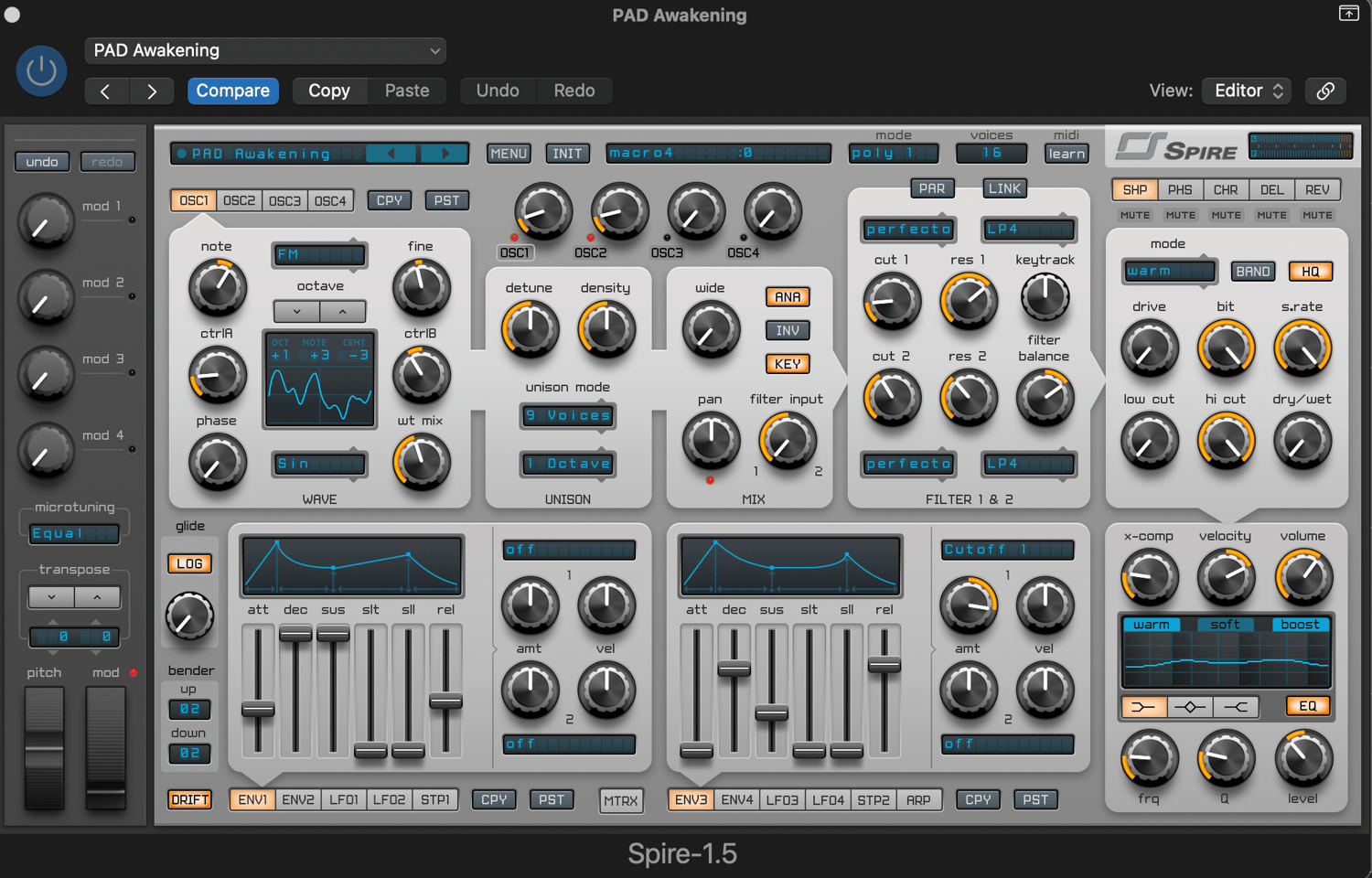Click the ENV3 dec slider handle
This screenshot has height=878, width=1372.
(x=734, y=669)
